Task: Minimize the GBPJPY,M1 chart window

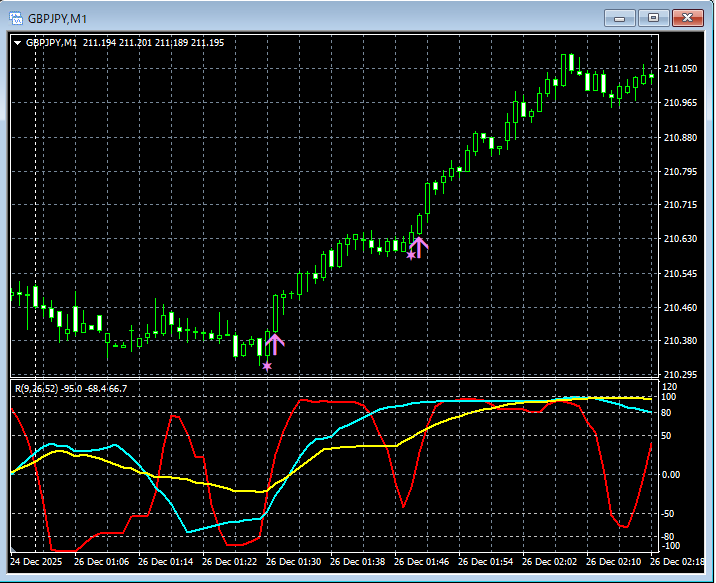Action: coord(620,18)
